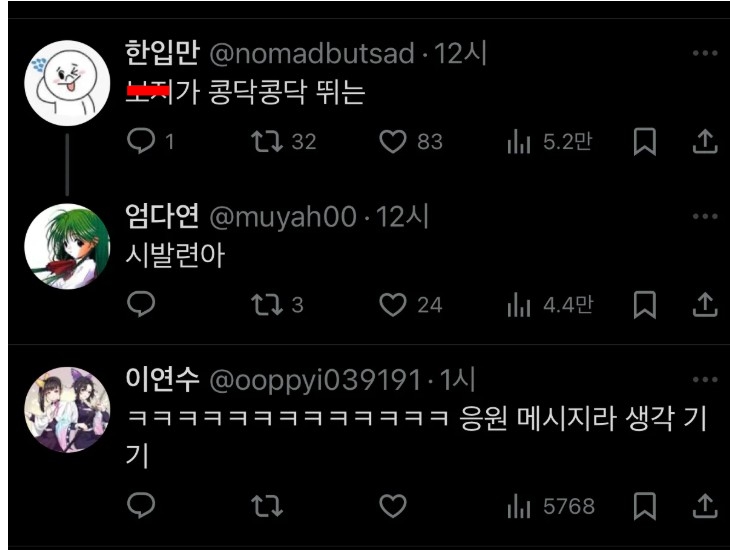730x551 pixels.
Task: Retweet the @nomadbutsad post with 32 retweets
Action: pos(267,141)
